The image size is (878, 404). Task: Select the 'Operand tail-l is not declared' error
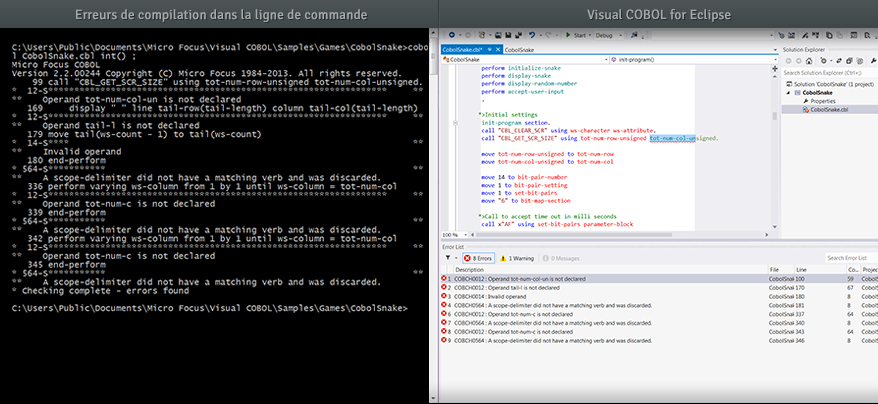click(530, 288)
